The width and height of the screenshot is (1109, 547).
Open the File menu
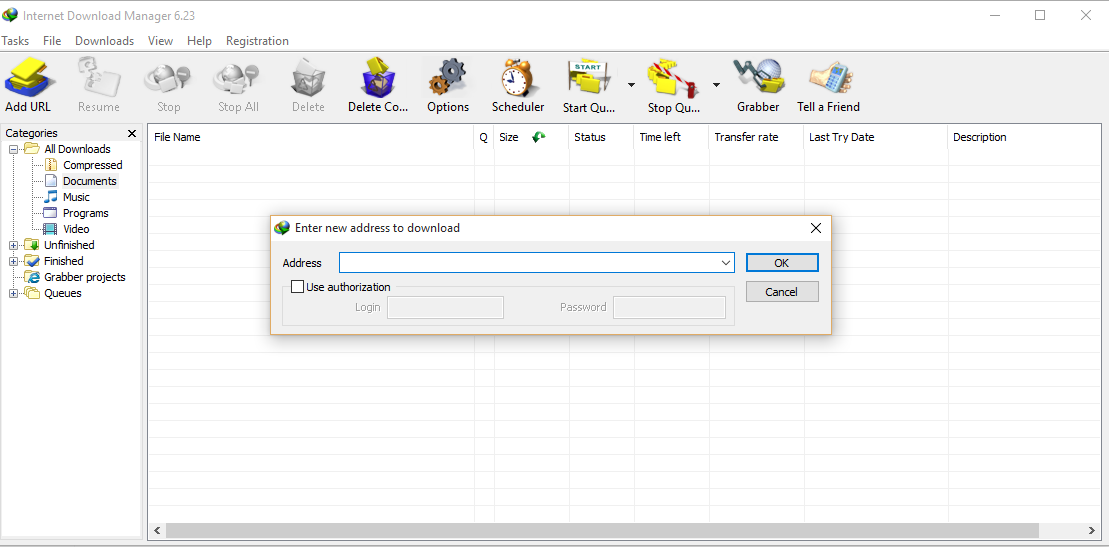tap(52, 41)
